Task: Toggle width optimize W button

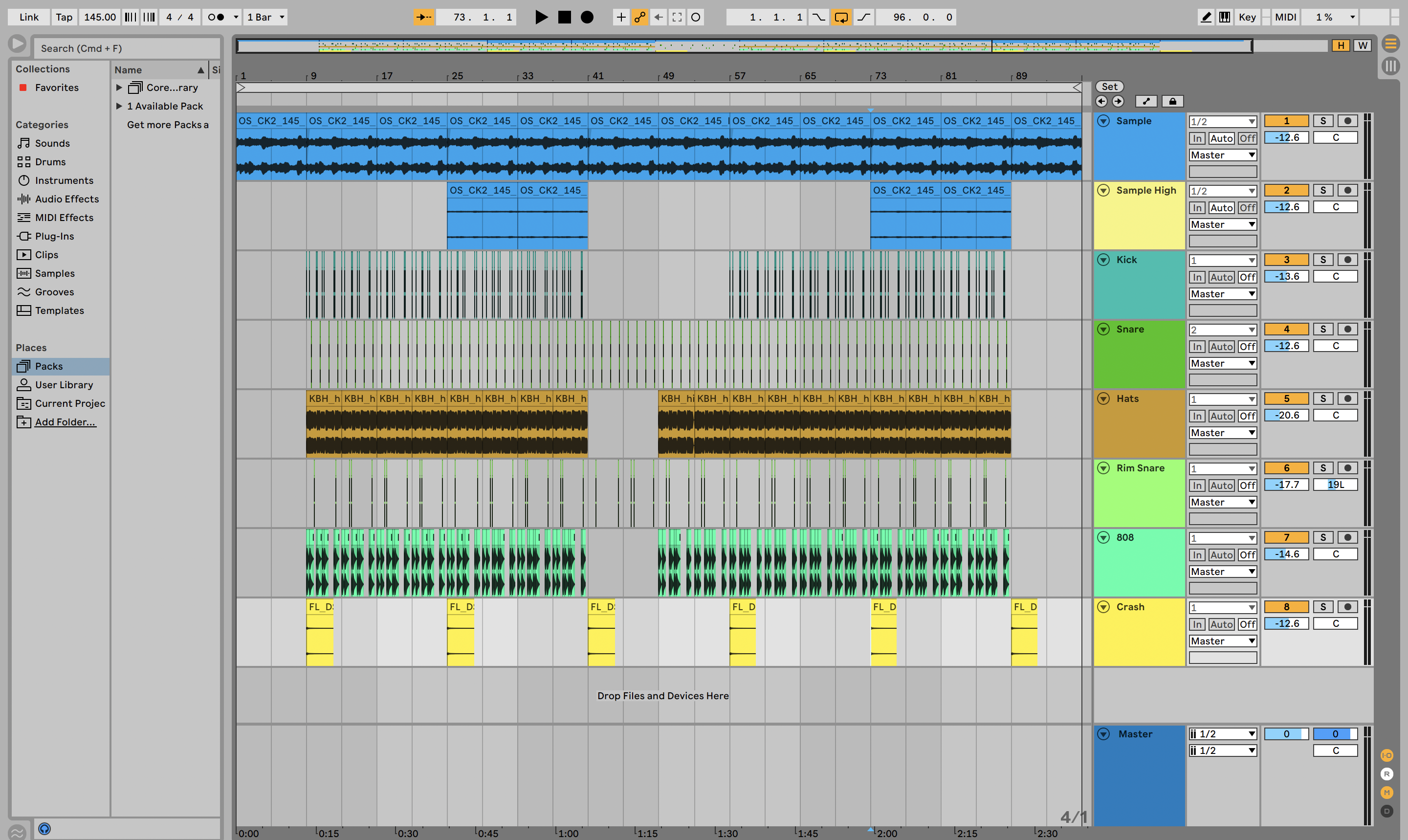Action: click(x=1362, y=45)
